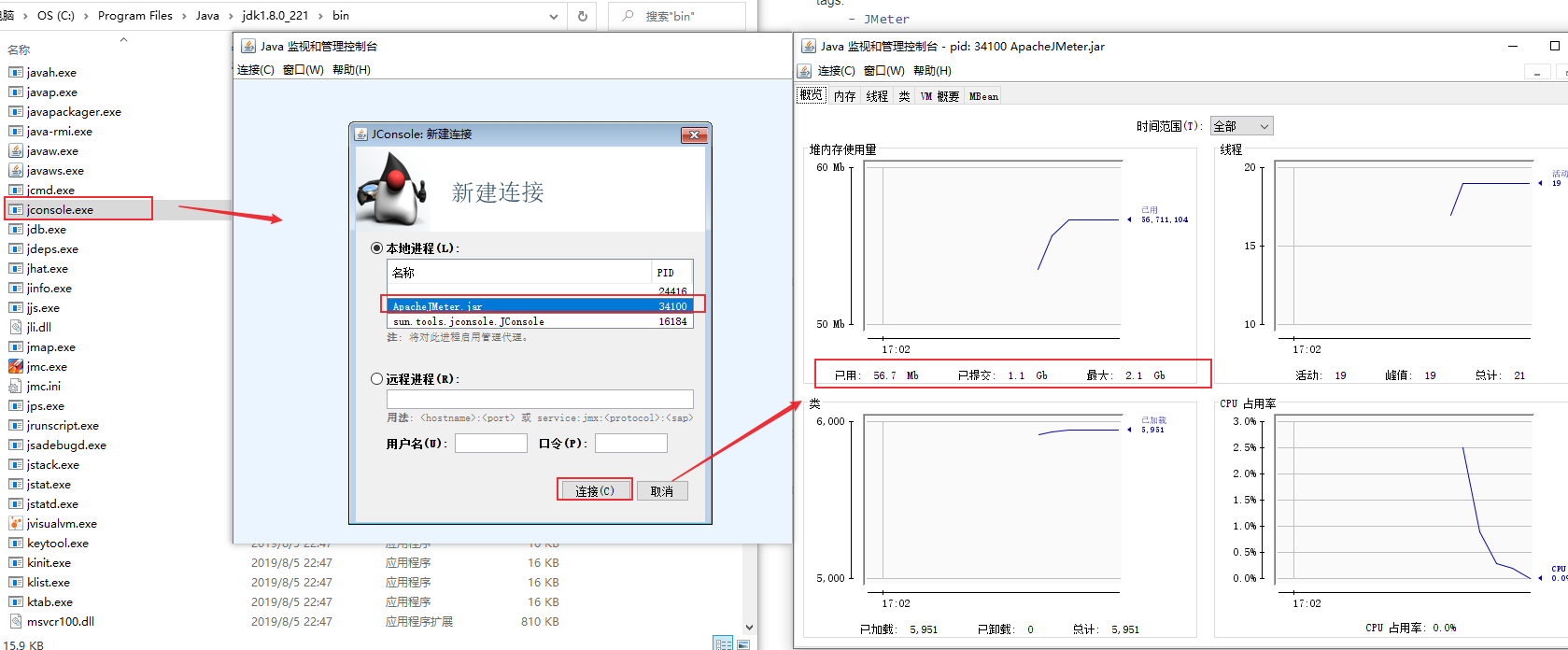Select the 本地进程 radio button

pyautogui.click(x=377, y=248)
